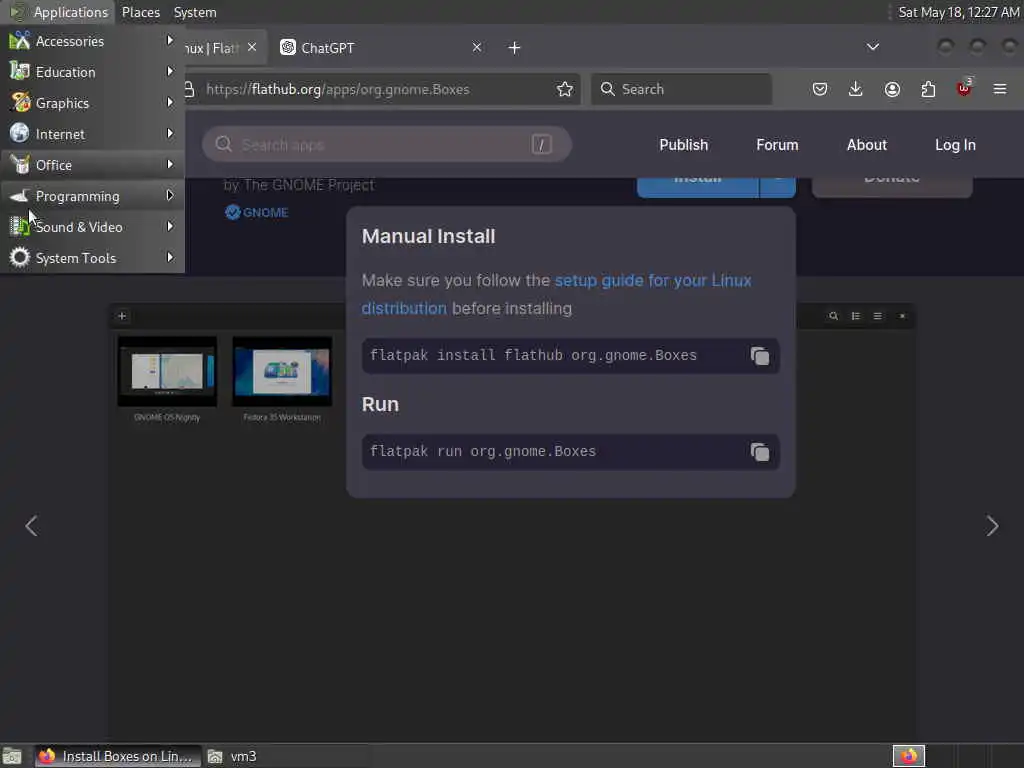
Task: Copy the flatpak run command
Action: 760,452
